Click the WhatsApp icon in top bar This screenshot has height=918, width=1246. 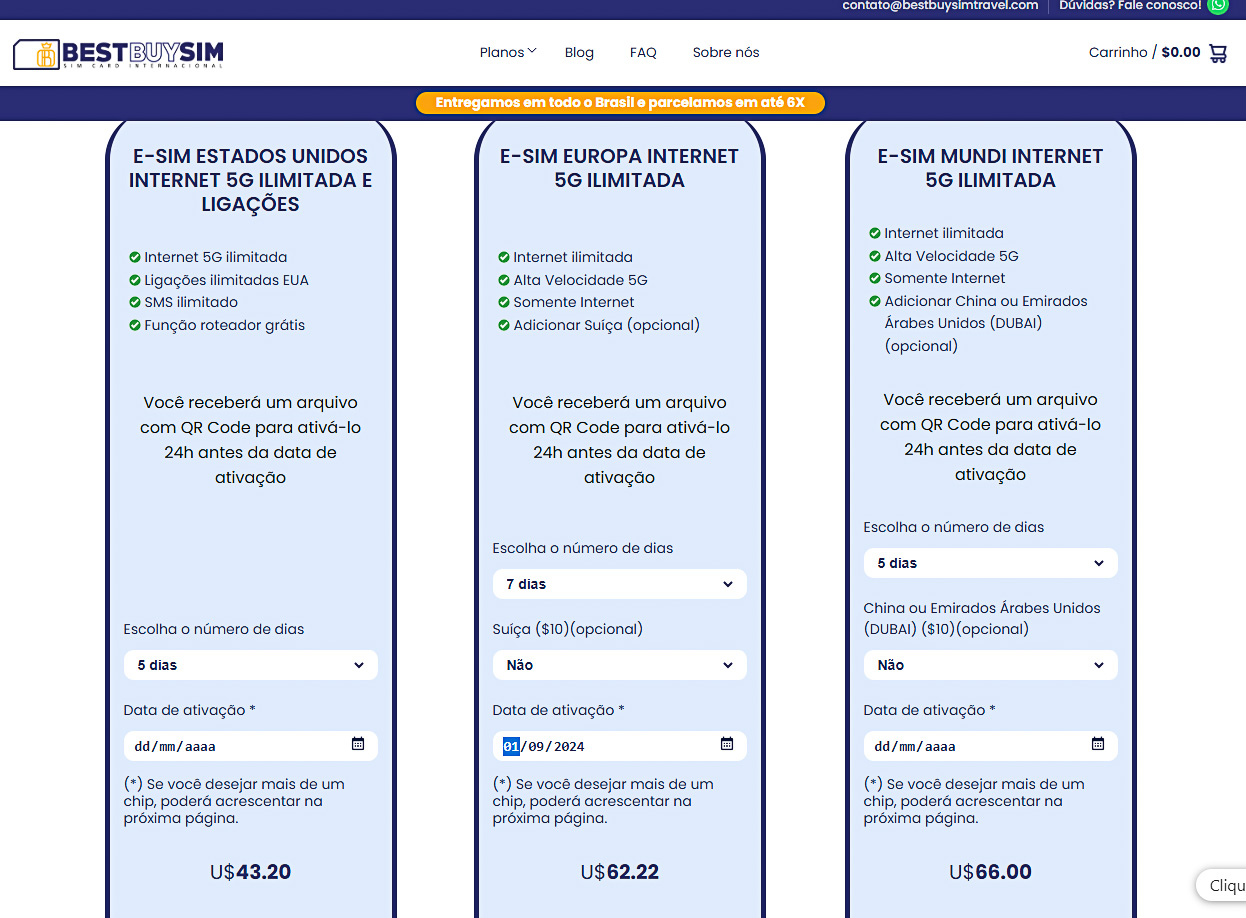tap(1217, 5)
